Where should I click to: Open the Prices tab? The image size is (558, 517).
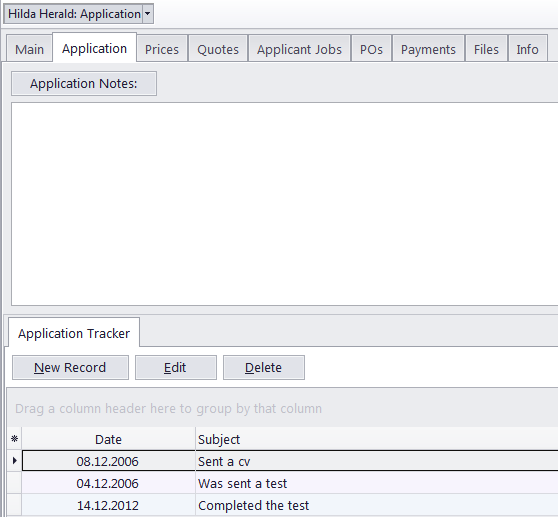[x=162, y=49]
